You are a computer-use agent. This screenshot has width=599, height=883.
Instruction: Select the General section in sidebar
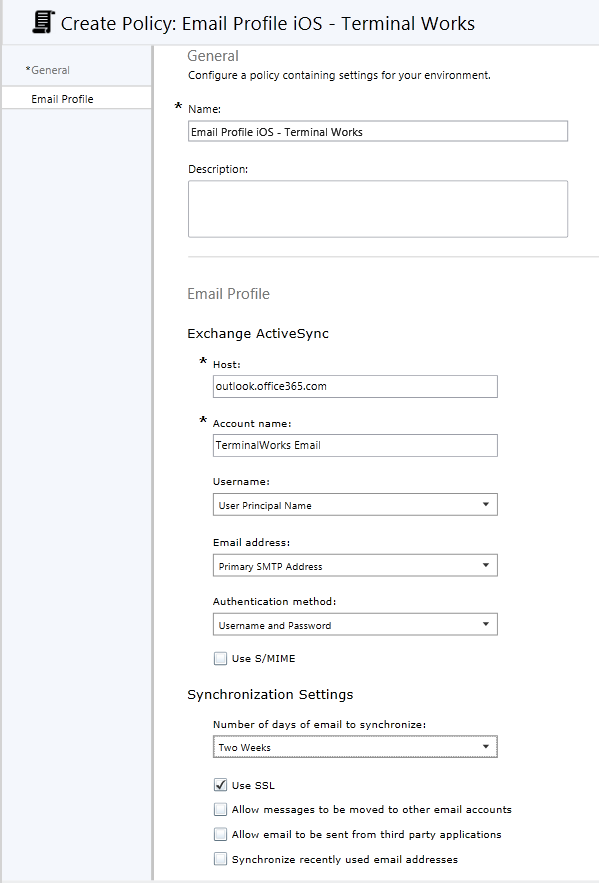pos(76,70)
